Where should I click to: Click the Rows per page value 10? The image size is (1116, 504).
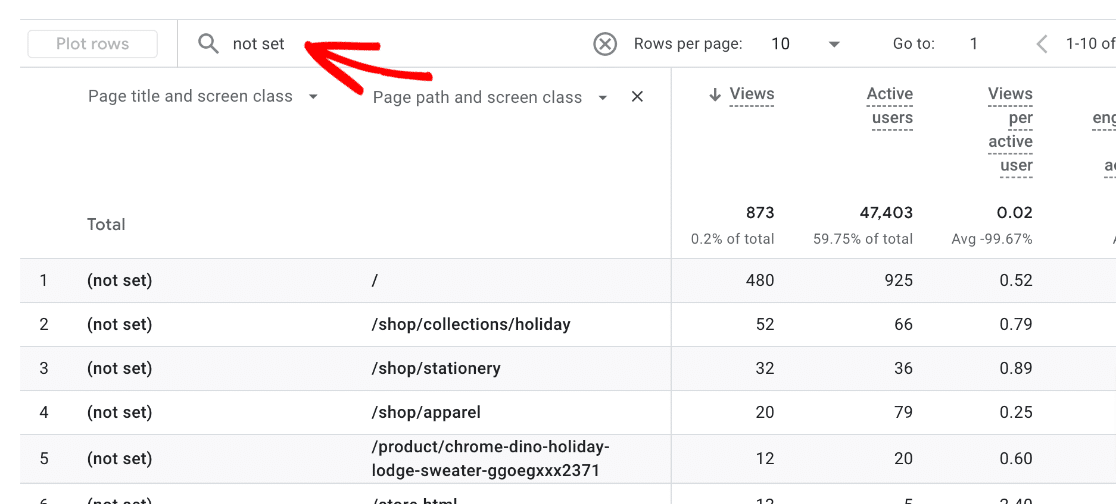(780, 44)
